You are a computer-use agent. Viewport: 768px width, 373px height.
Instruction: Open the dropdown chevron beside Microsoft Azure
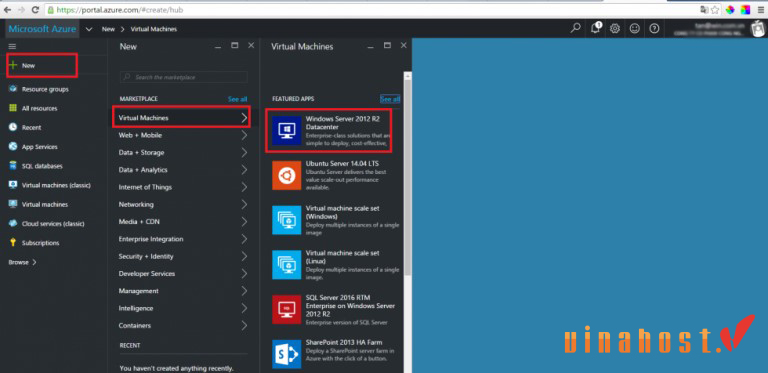pos(89,29)
